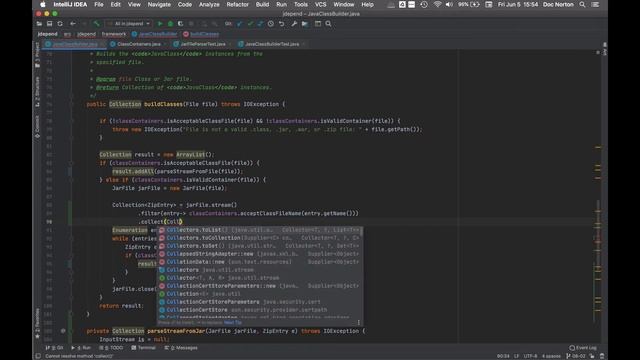Screen dimensions: 640x360
Task: Click the Git push arrow icon
Action: 260,24
